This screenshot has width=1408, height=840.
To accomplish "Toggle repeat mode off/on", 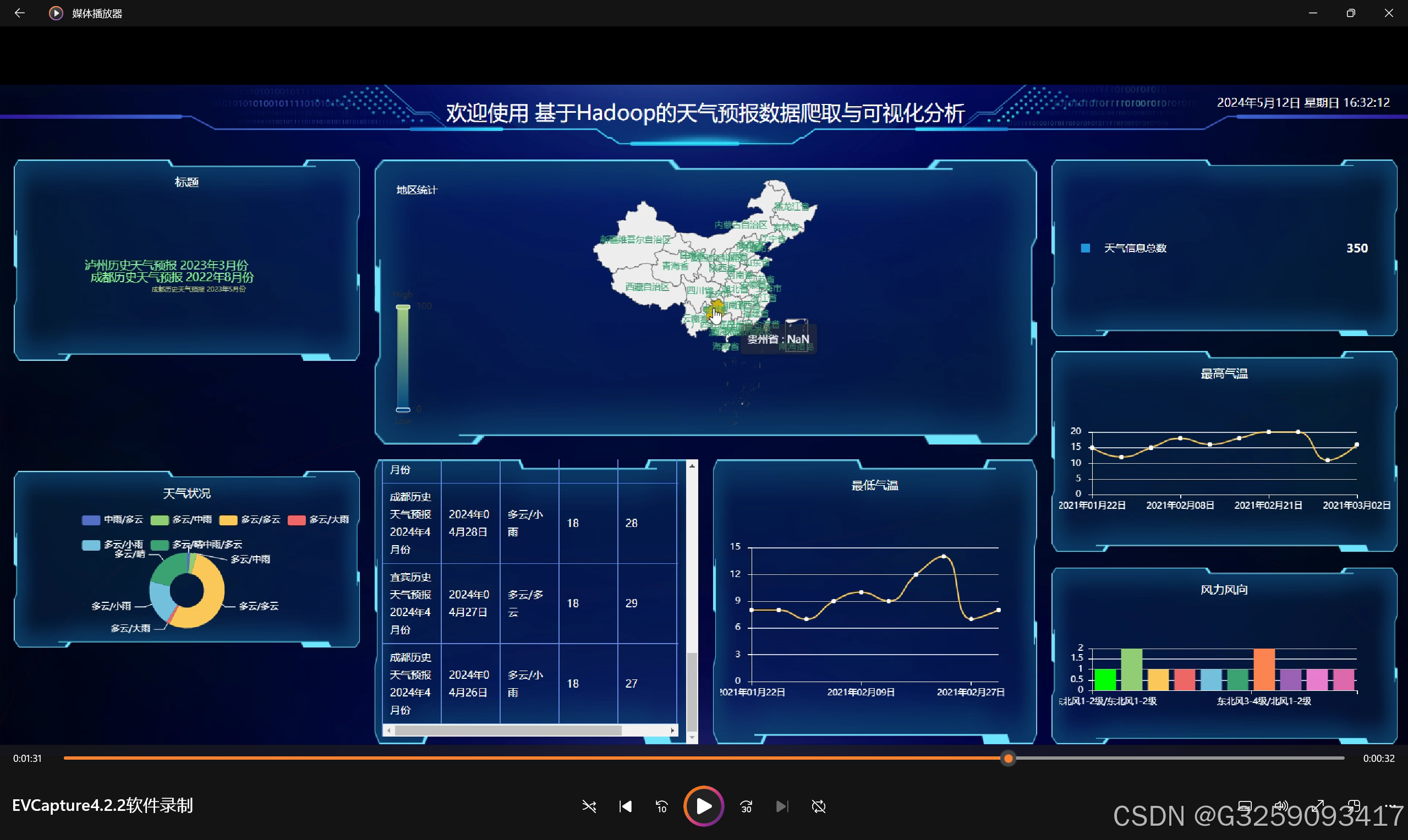I will click(818, 806).
